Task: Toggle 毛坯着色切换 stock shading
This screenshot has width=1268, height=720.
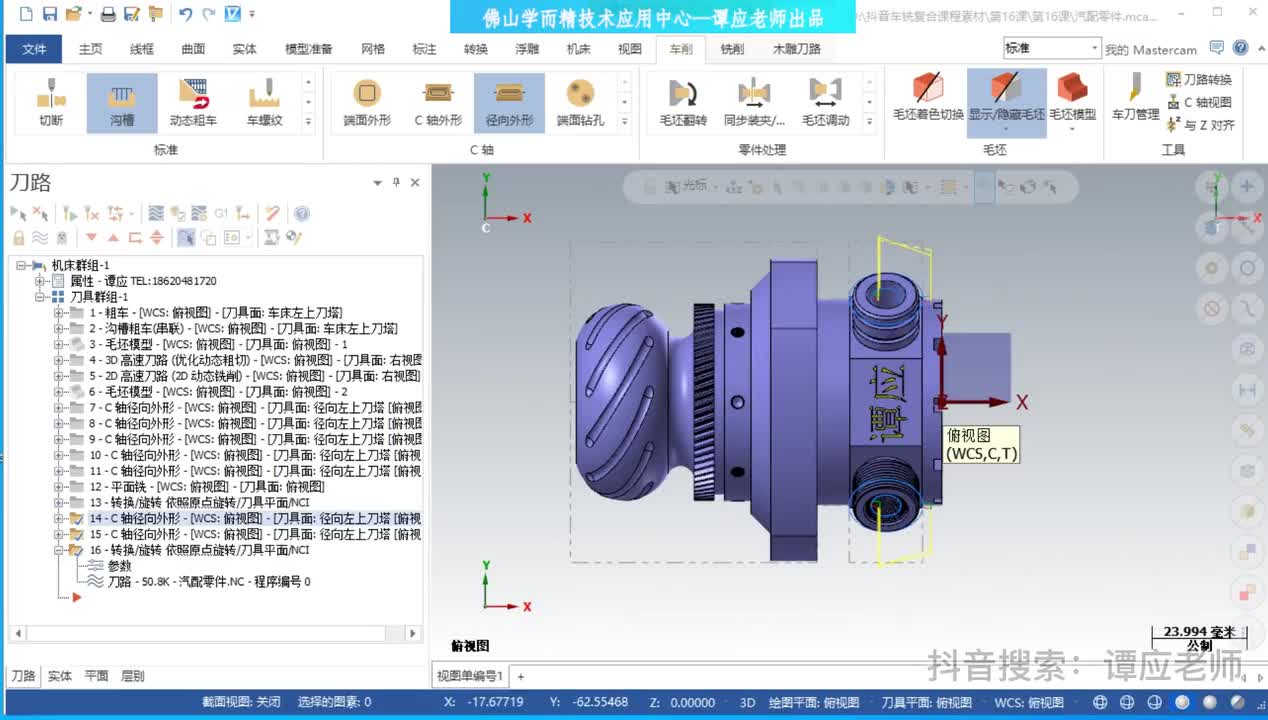Action: [928, 97]
